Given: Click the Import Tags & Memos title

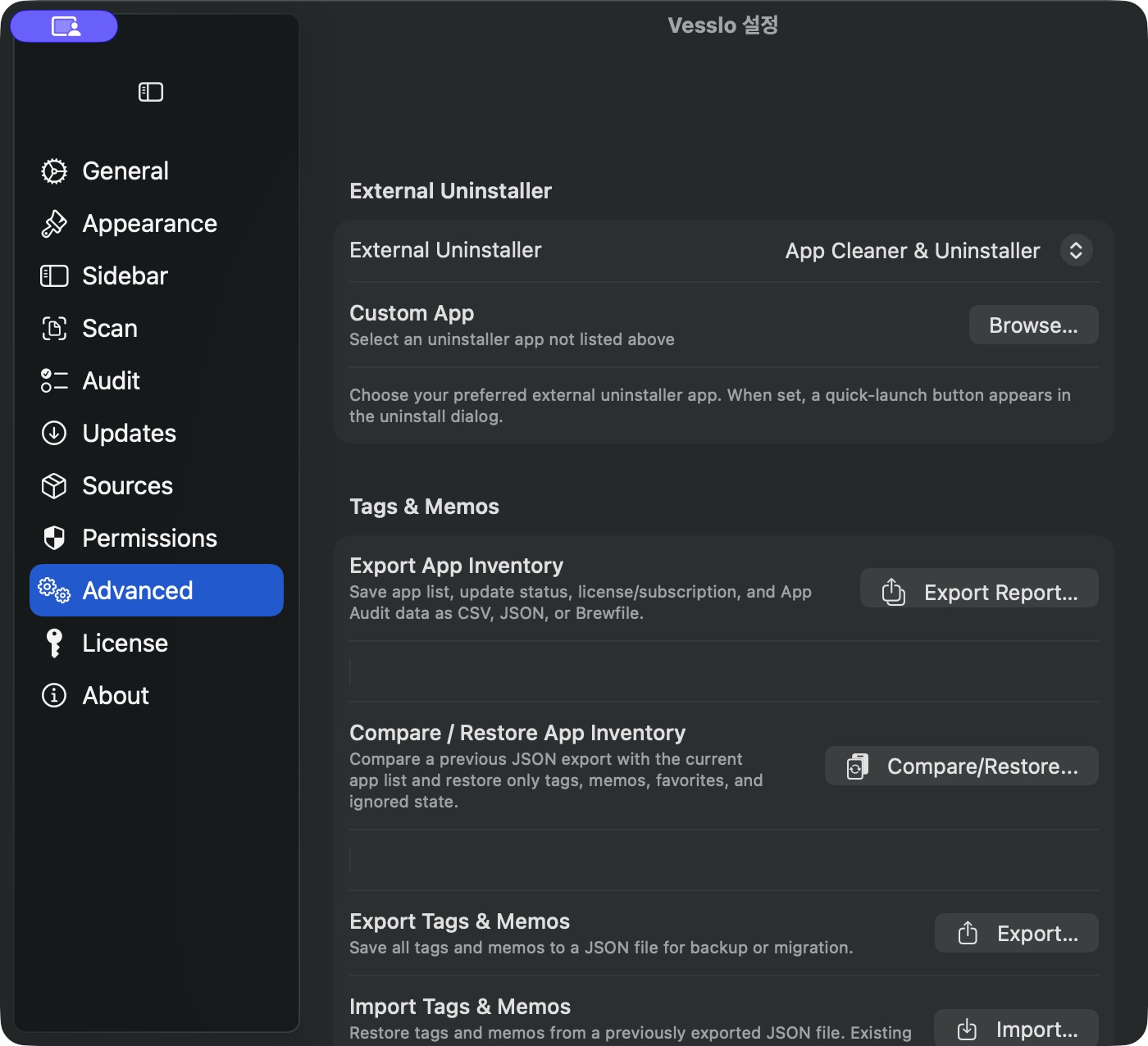Looking at the screenshot, I should point(460,1007).
